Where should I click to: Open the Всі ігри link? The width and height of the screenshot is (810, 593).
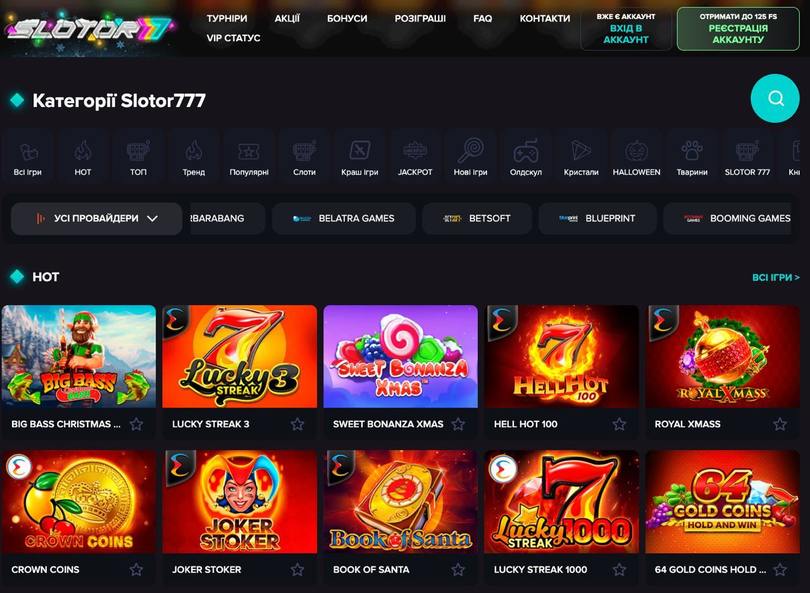point(776,277)
